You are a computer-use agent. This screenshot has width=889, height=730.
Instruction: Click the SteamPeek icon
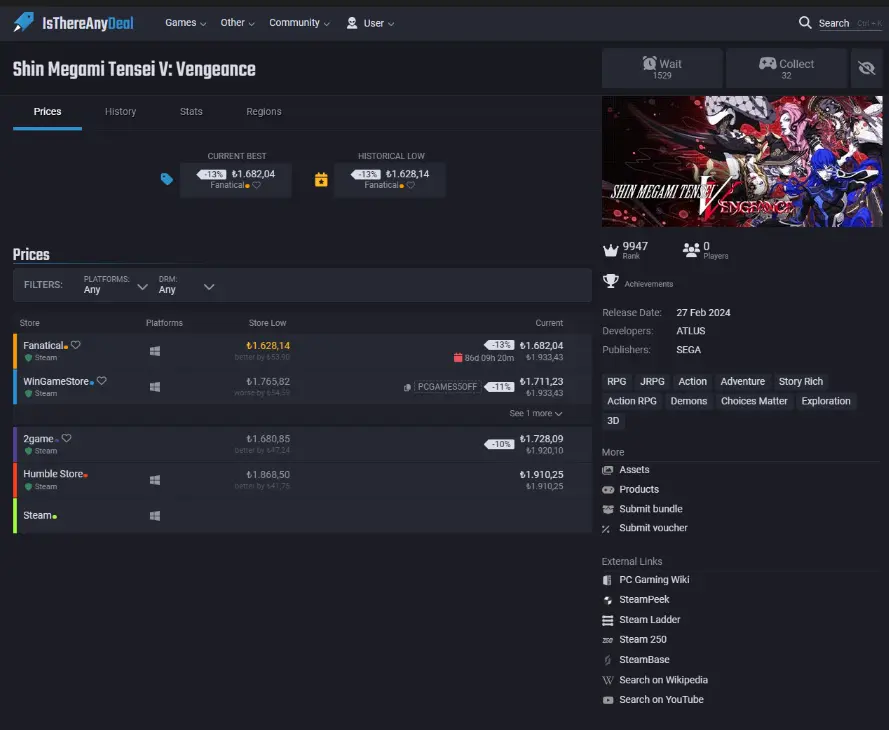(607, 600)
